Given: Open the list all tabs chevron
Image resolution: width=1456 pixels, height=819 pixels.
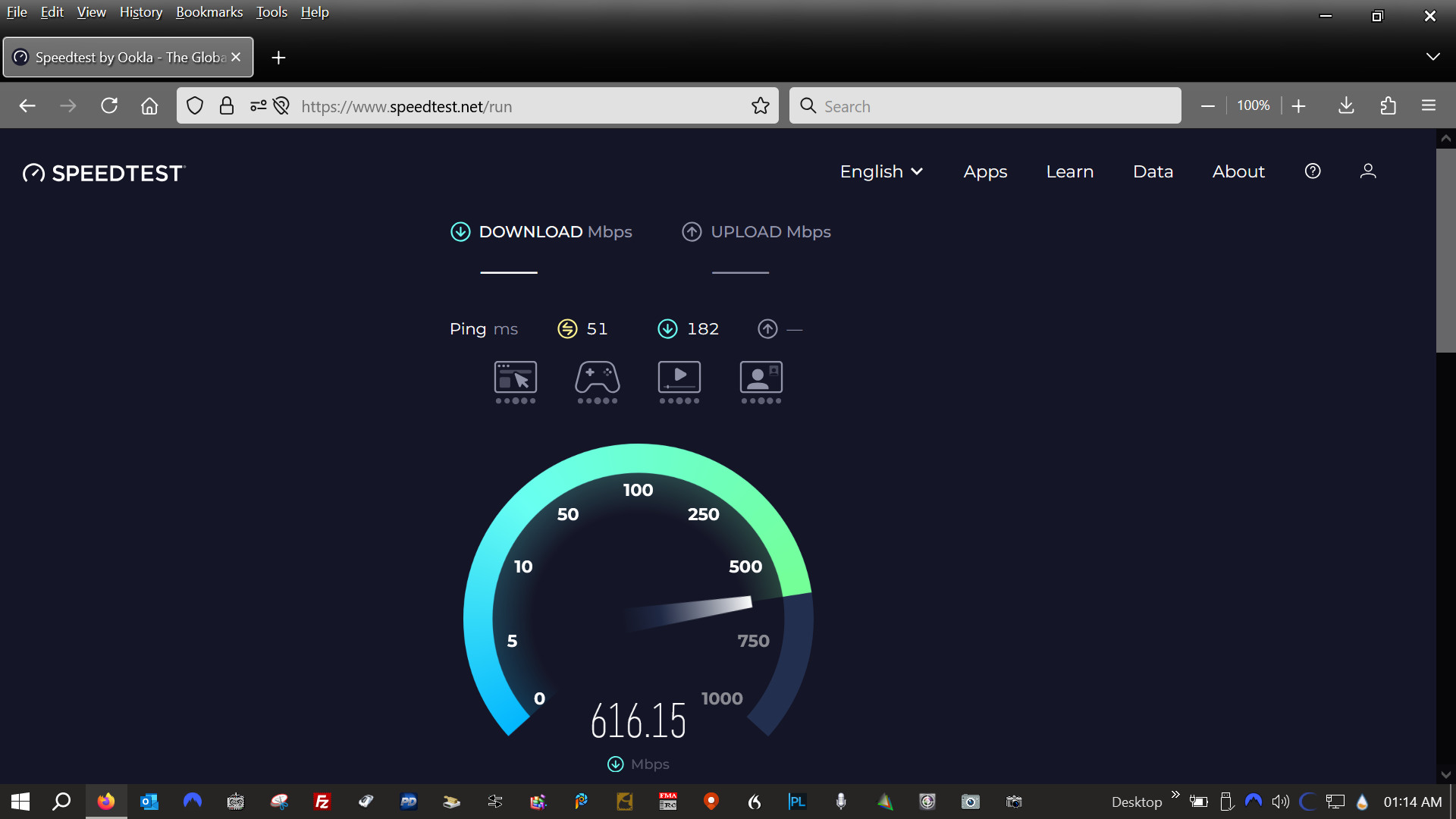Looking at the screenshot, I should pos(1432,57).
